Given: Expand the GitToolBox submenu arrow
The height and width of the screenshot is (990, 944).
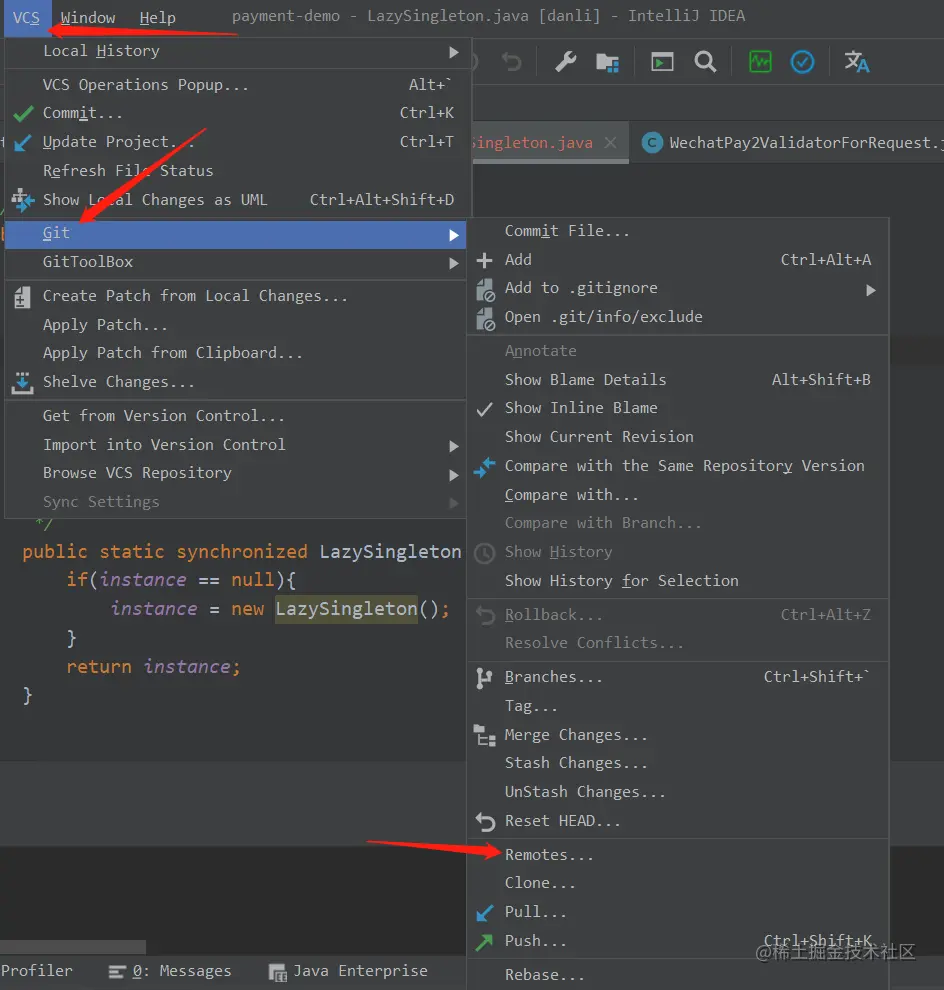Looking at the screenshot, I should click(453, 263).
